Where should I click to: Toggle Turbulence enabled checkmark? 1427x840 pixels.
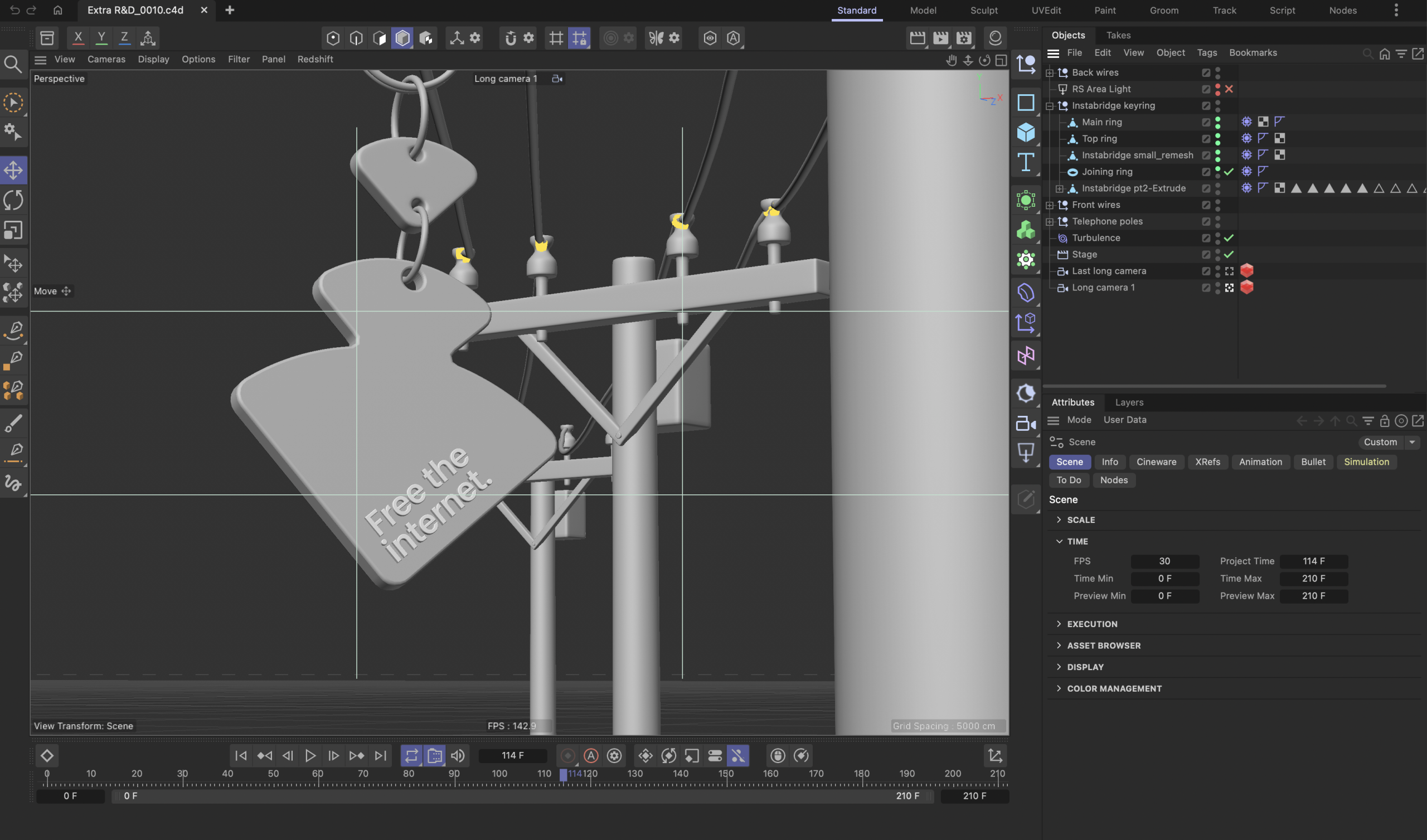[x=1229, y=238]
